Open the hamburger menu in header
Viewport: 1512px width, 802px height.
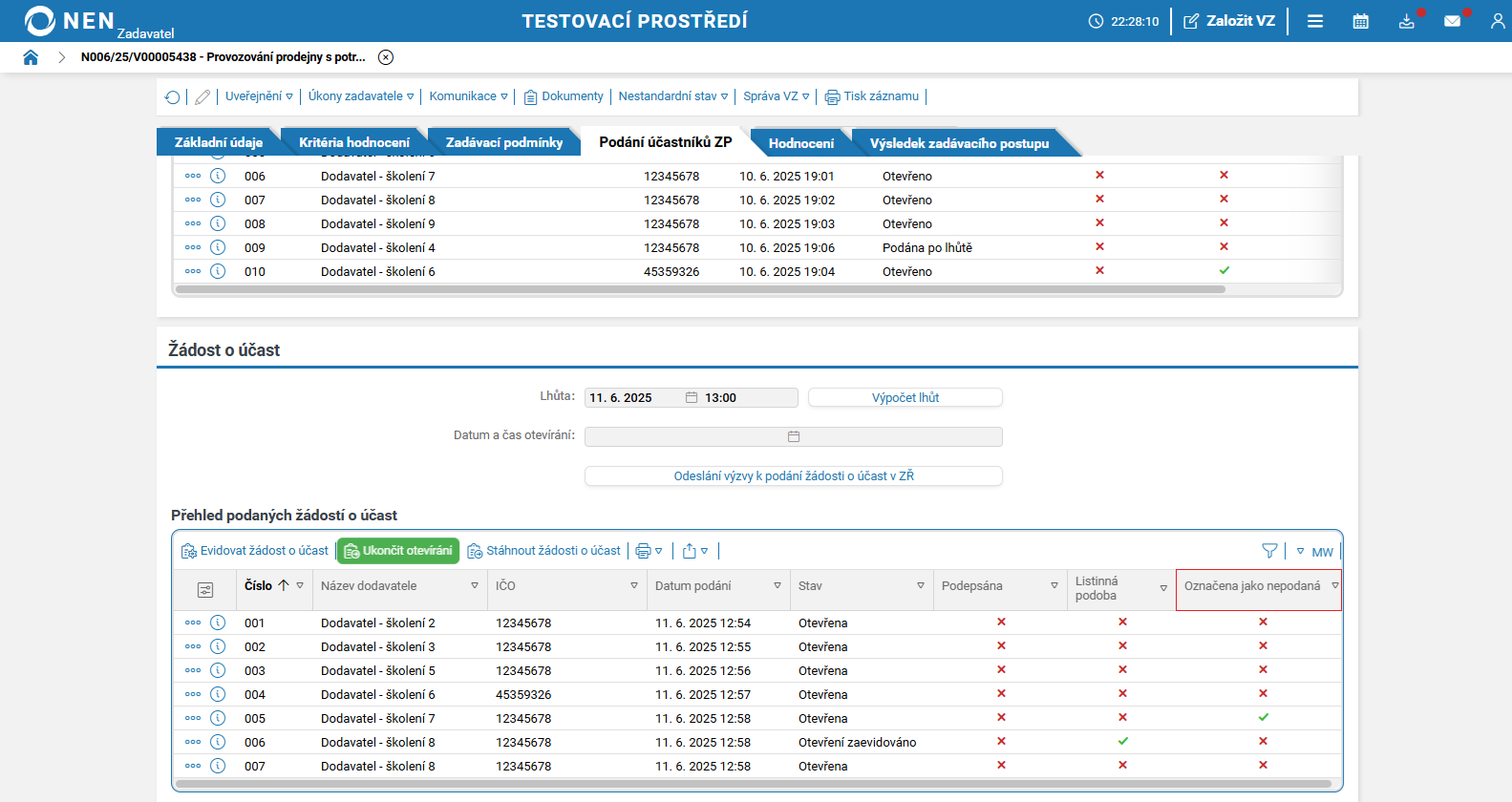pyautogui.click(x=1315, y=21)
